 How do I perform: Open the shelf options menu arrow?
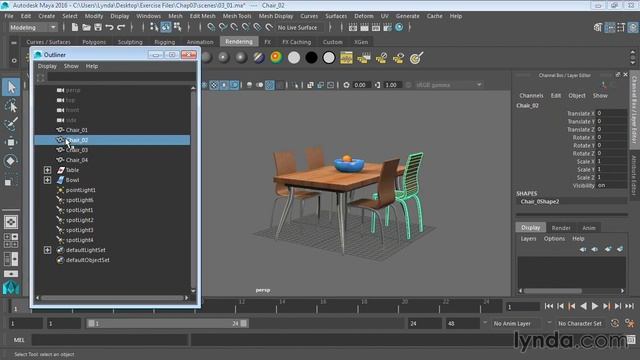(14, 60)
